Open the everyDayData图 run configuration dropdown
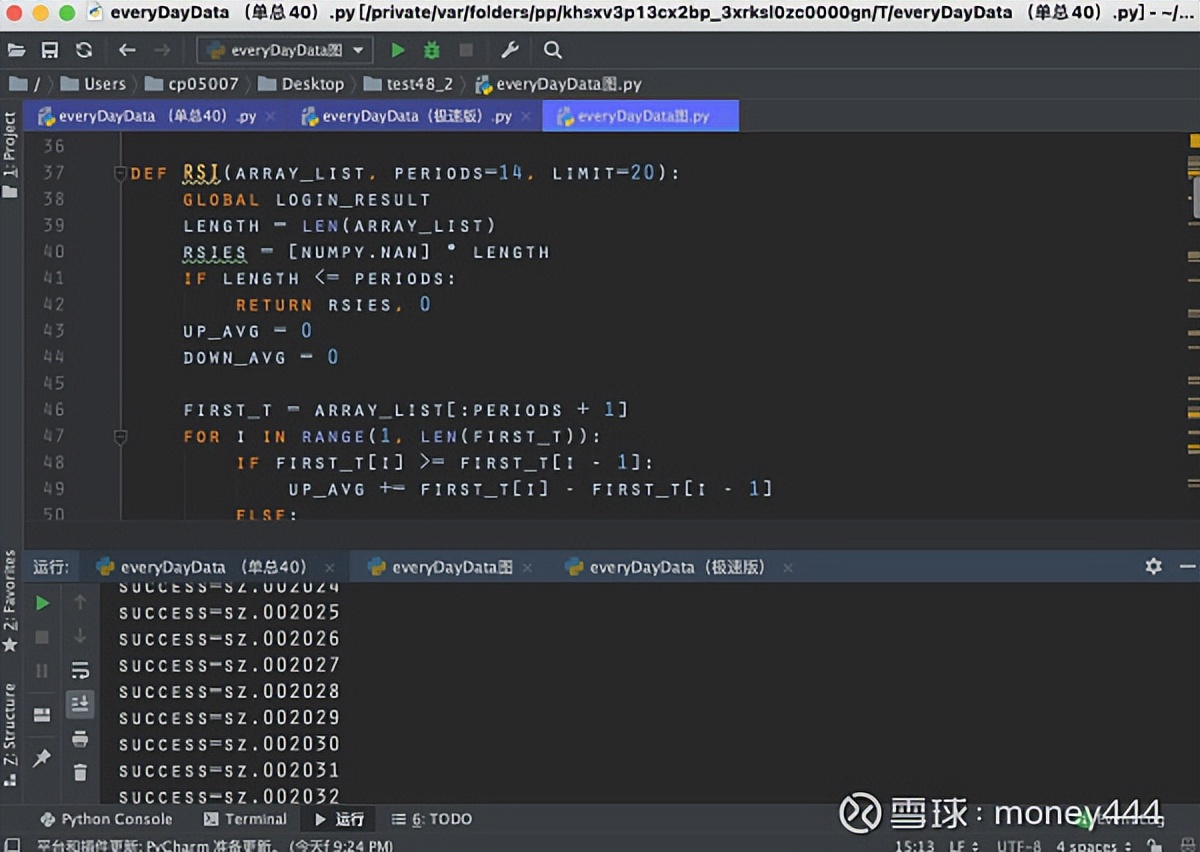The height and width of the screenshot is (852, 1200). (285, 50)
